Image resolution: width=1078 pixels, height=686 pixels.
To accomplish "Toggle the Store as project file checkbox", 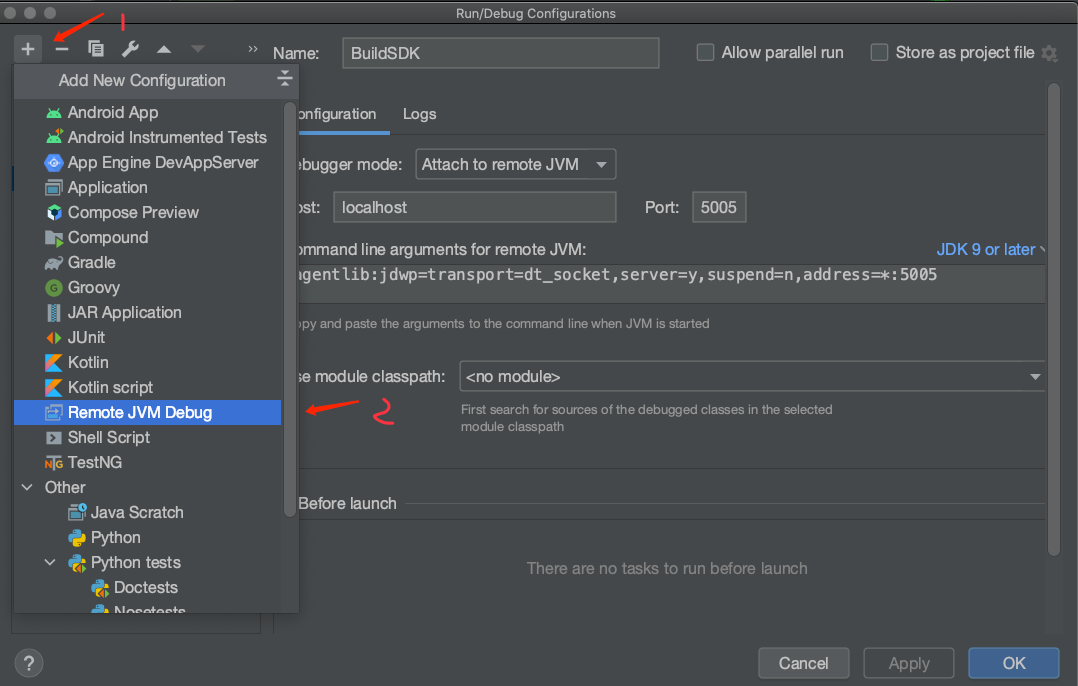I will pyautogui.click(x=879, y=53).
